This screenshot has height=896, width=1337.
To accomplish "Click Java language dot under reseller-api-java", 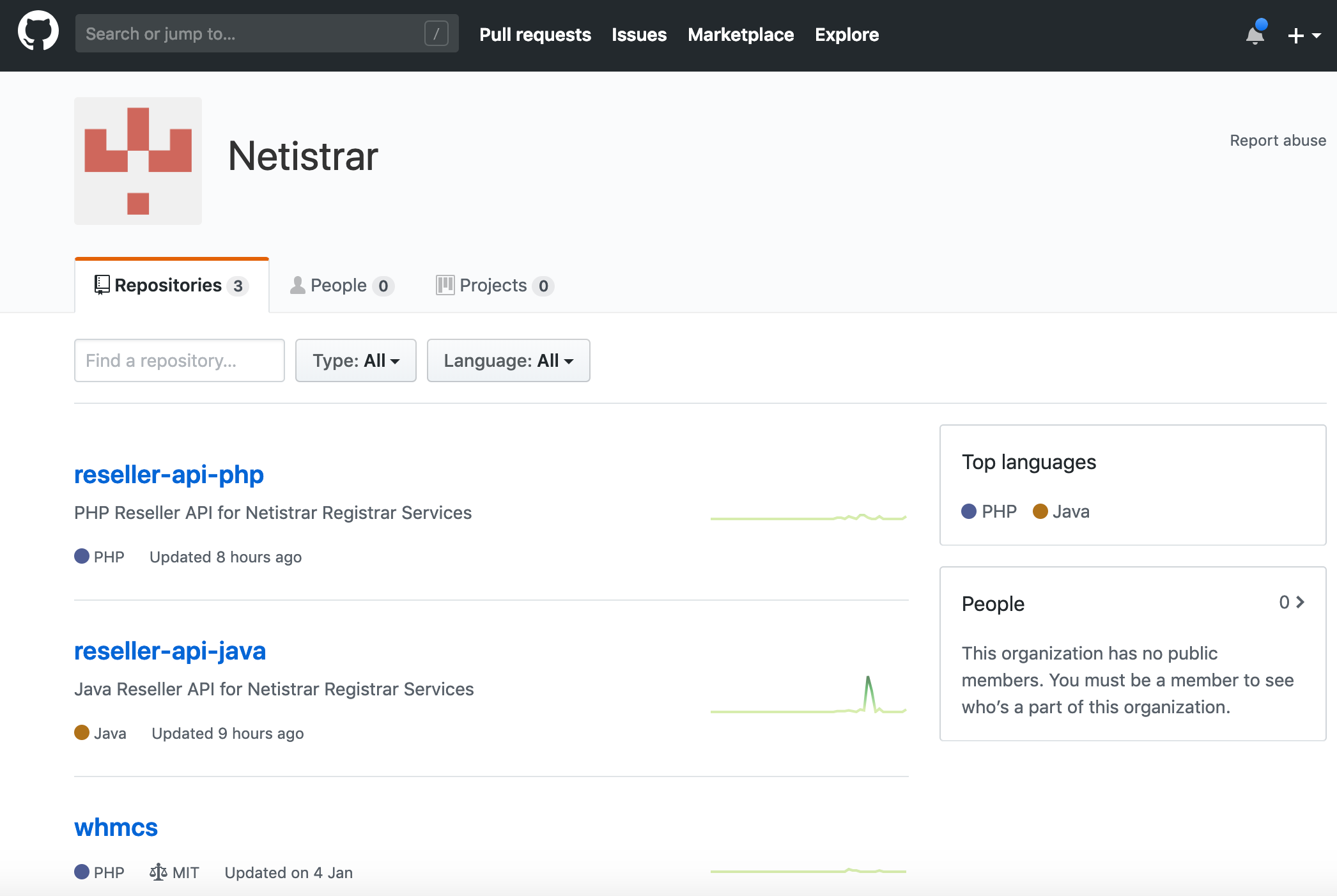I will [82, 732].
